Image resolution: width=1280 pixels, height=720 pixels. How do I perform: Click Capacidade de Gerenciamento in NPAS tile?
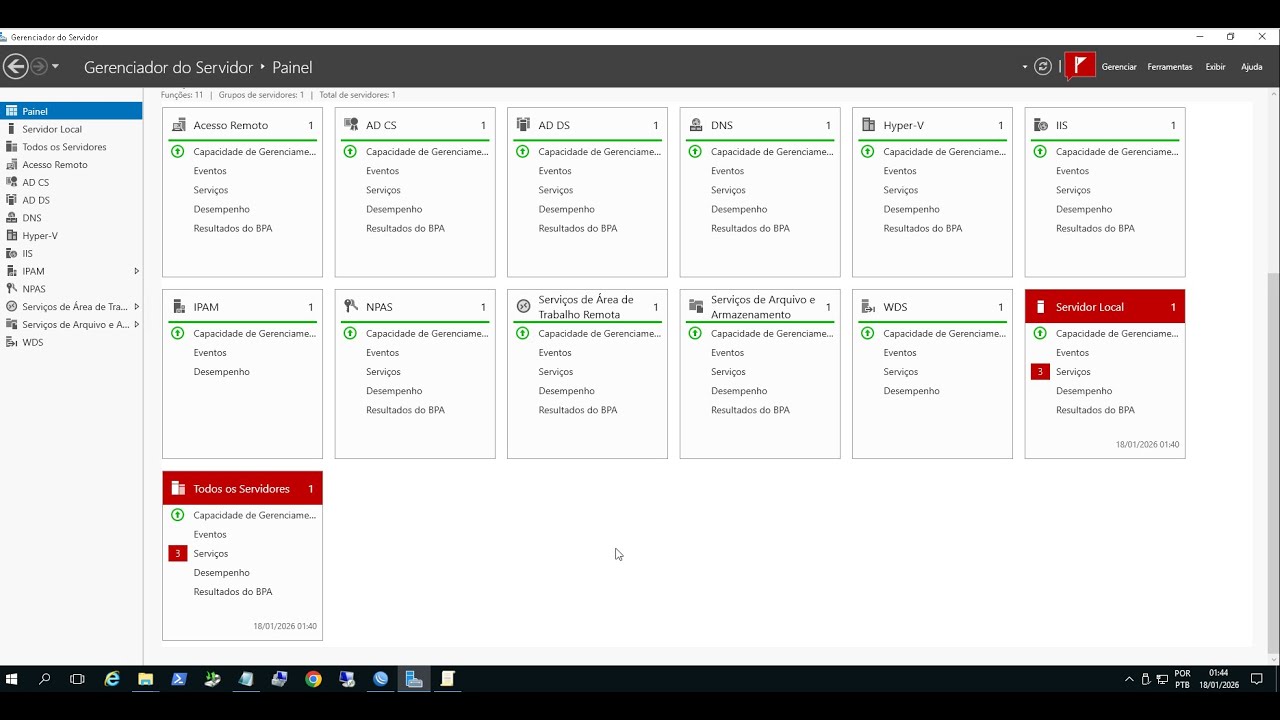pyautogui.click(x=427, y=333)
